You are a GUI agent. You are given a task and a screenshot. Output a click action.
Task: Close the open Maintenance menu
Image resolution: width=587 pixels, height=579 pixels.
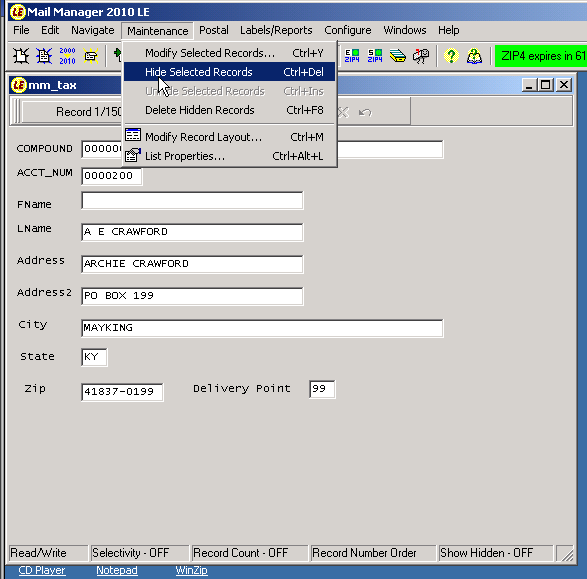(157, 31)
